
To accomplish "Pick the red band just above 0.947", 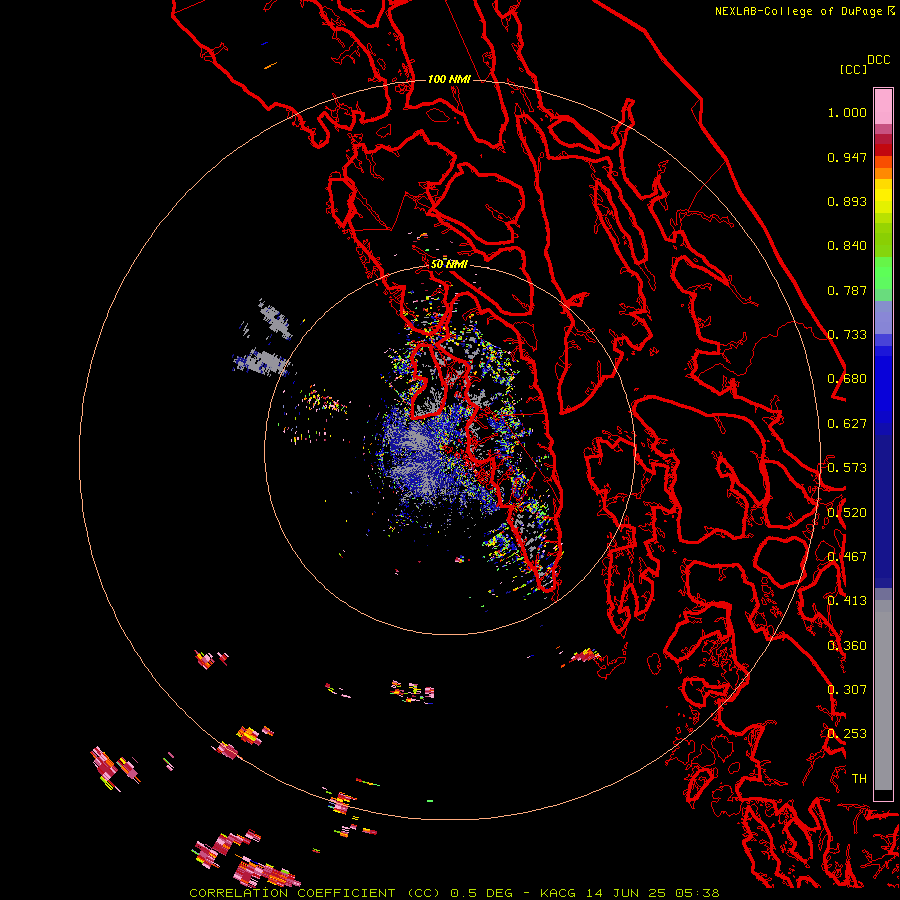I will pos(883,149).
